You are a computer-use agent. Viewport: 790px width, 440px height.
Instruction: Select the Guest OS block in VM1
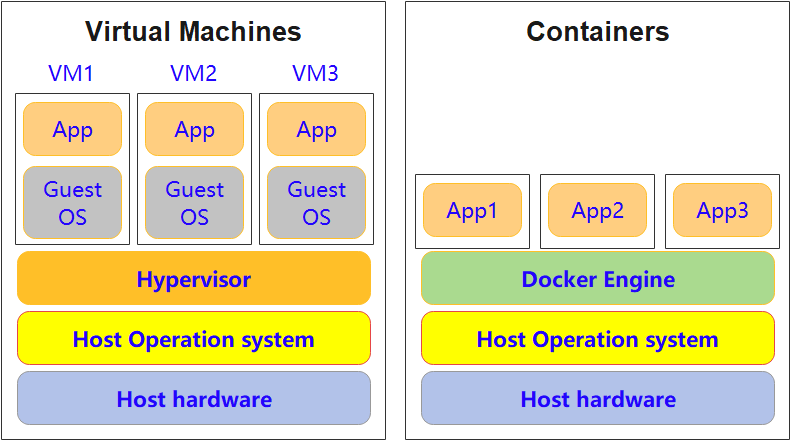(x=73, y=203)
